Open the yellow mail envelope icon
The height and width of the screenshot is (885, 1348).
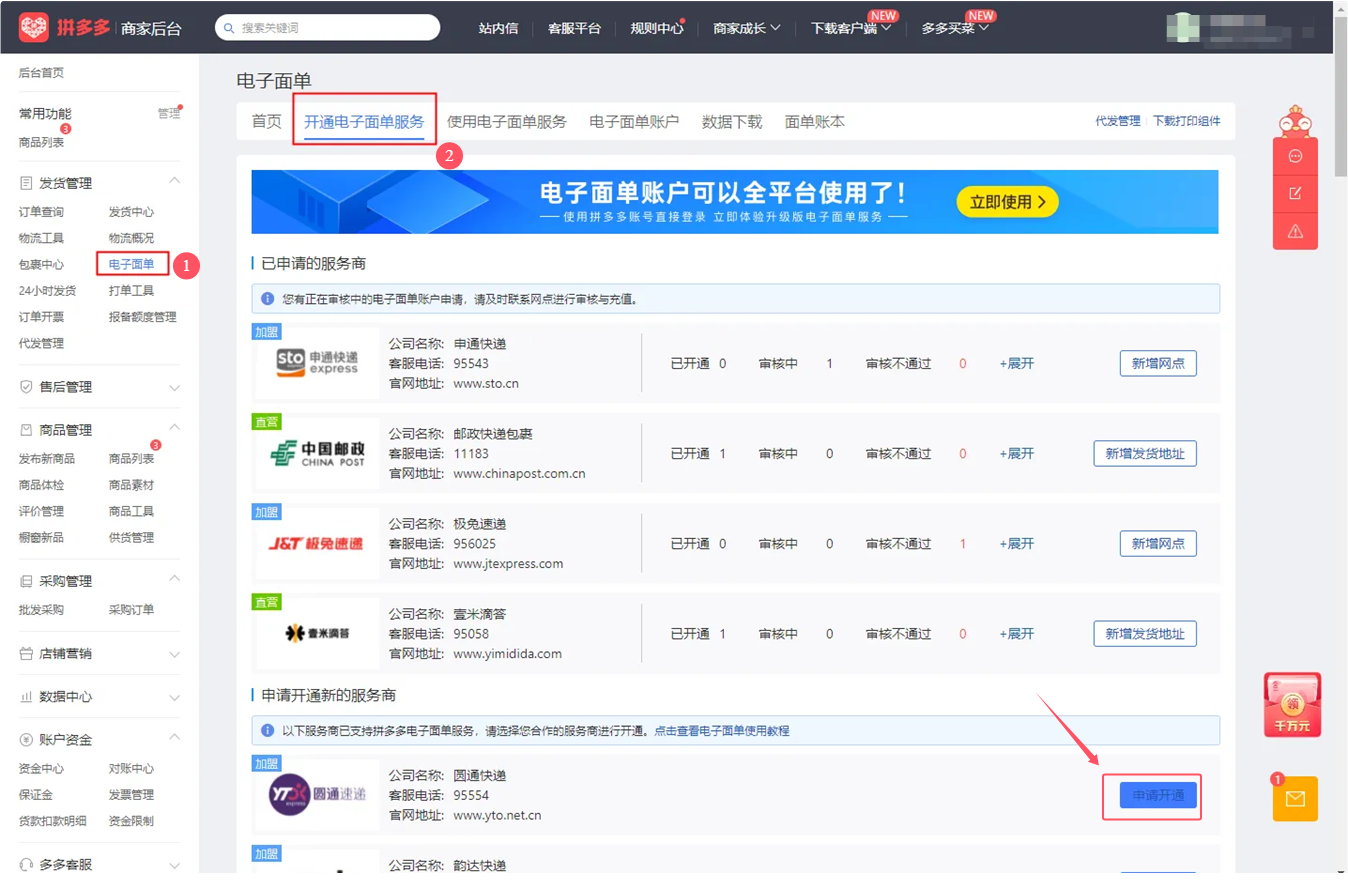(x=1295, y=799)
